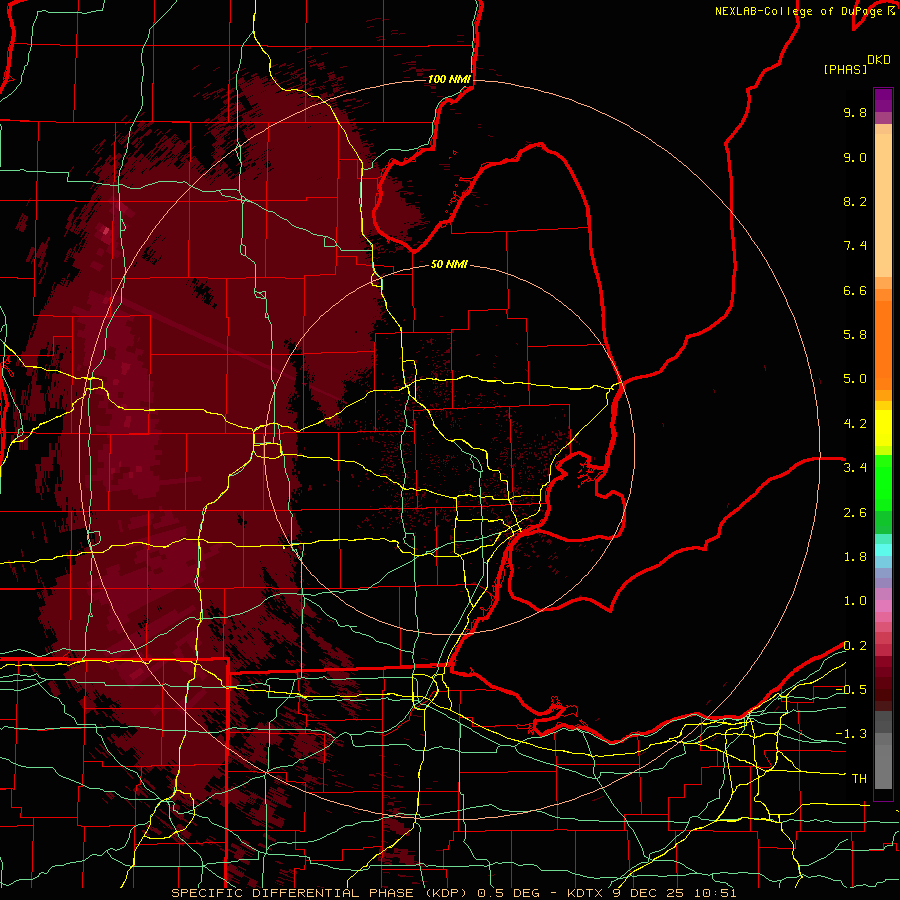The image size is (900, 900).
Task: Click the 4.2 scale value
Action: tap(855, 424)
